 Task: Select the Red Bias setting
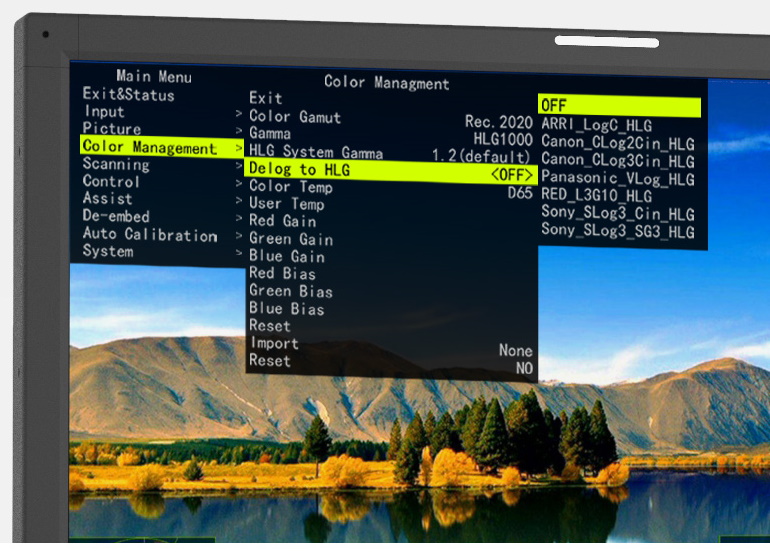tap(282, 273)
